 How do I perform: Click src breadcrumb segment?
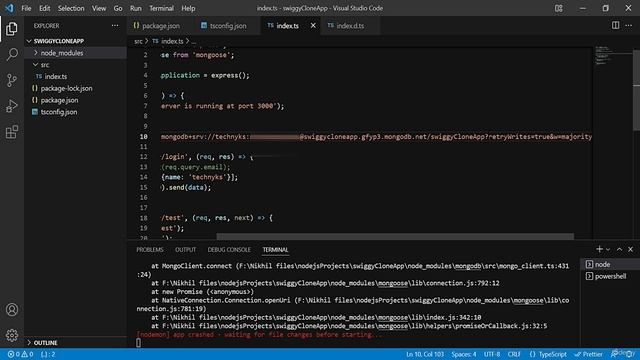click(138, 41)
